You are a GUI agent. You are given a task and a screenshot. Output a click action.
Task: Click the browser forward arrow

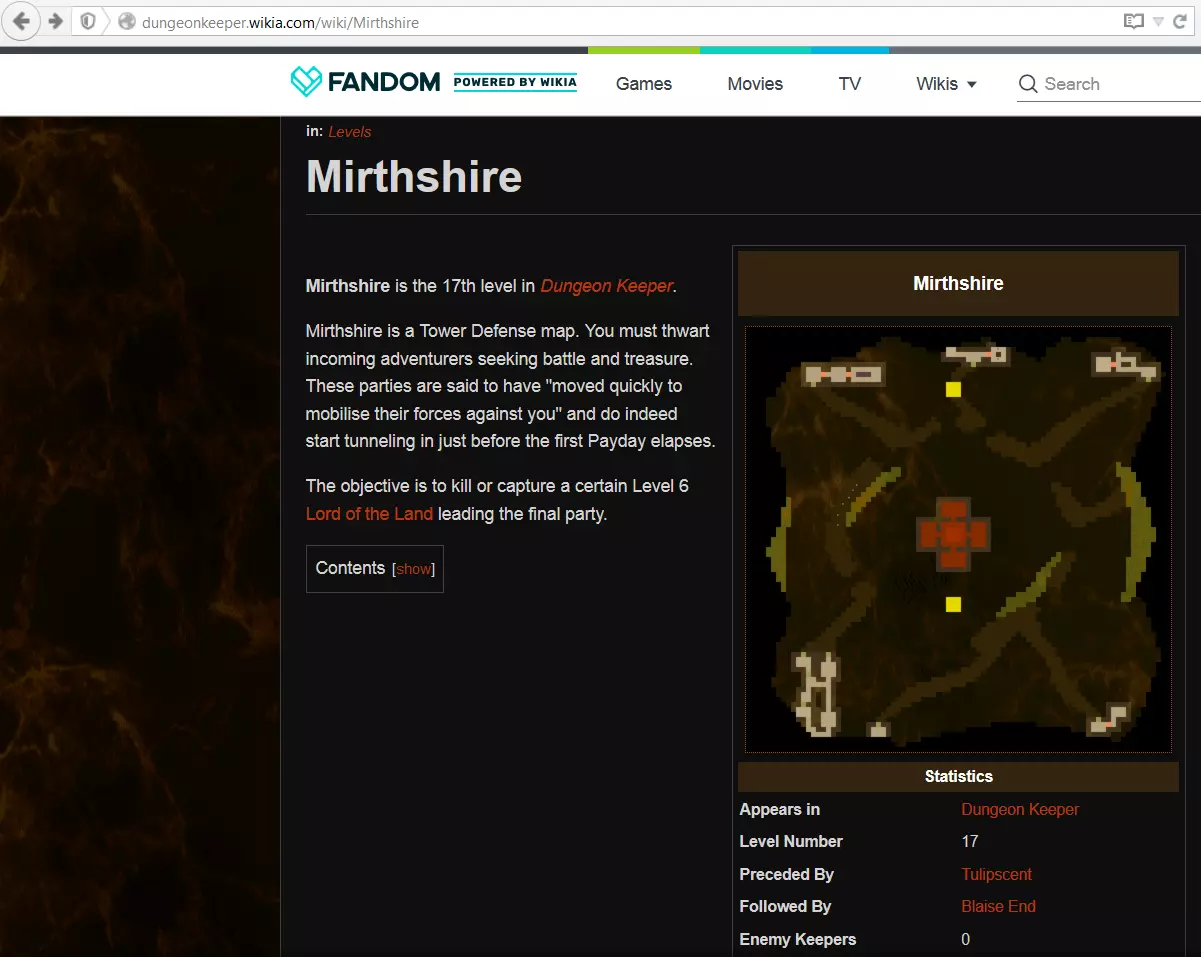[x=55, y=21]
